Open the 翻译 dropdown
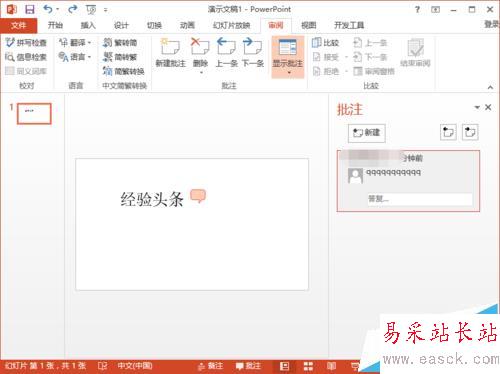The width and height of the screenshot is (500, 374). [75, 43]
